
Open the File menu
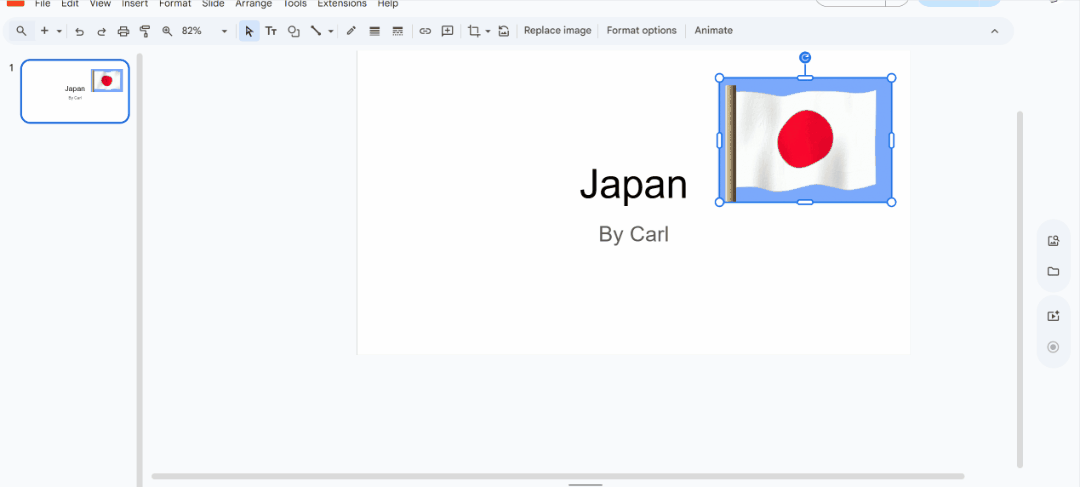tap(43, 3)
